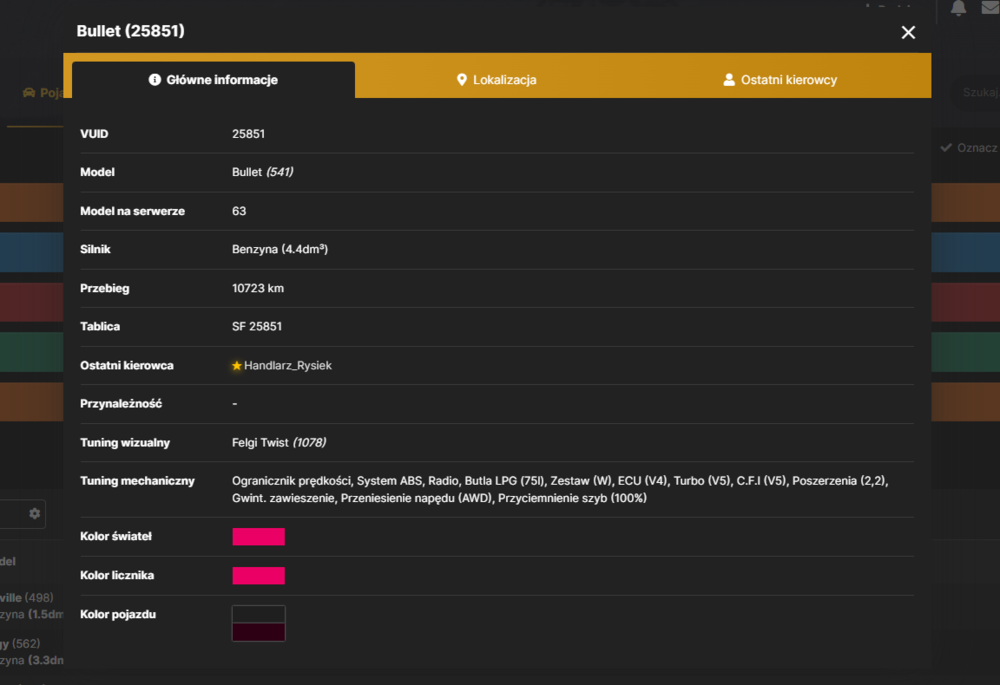Click the Oznacz button behind the dialog
The height and width of the screenshot is (685, 1000).
point(969,147)
